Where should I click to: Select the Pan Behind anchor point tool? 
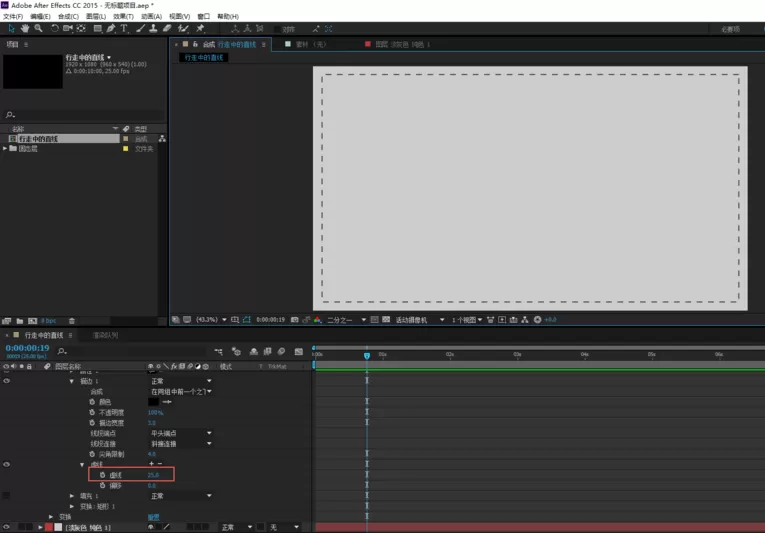[x=81, y=29]
